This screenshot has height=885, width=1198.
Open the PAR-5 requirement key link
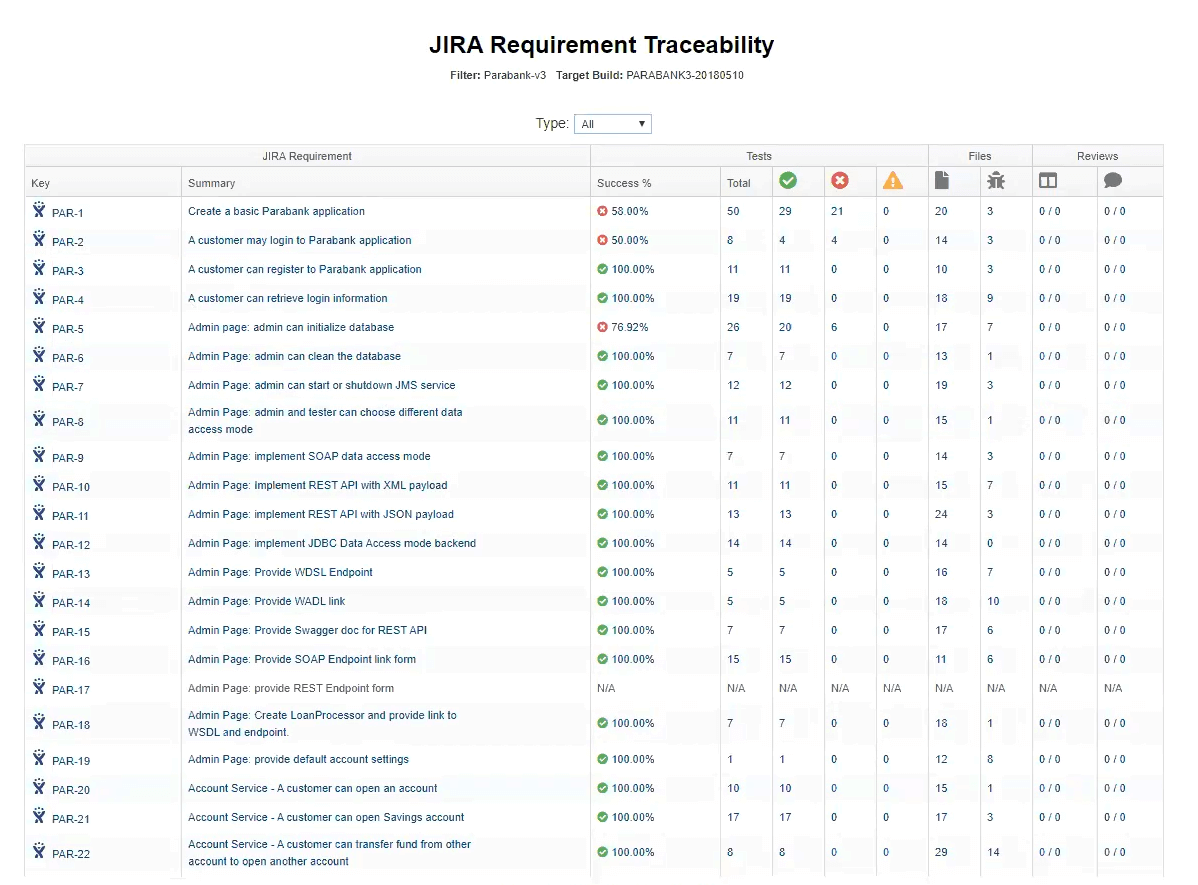[x=68, y=329]
